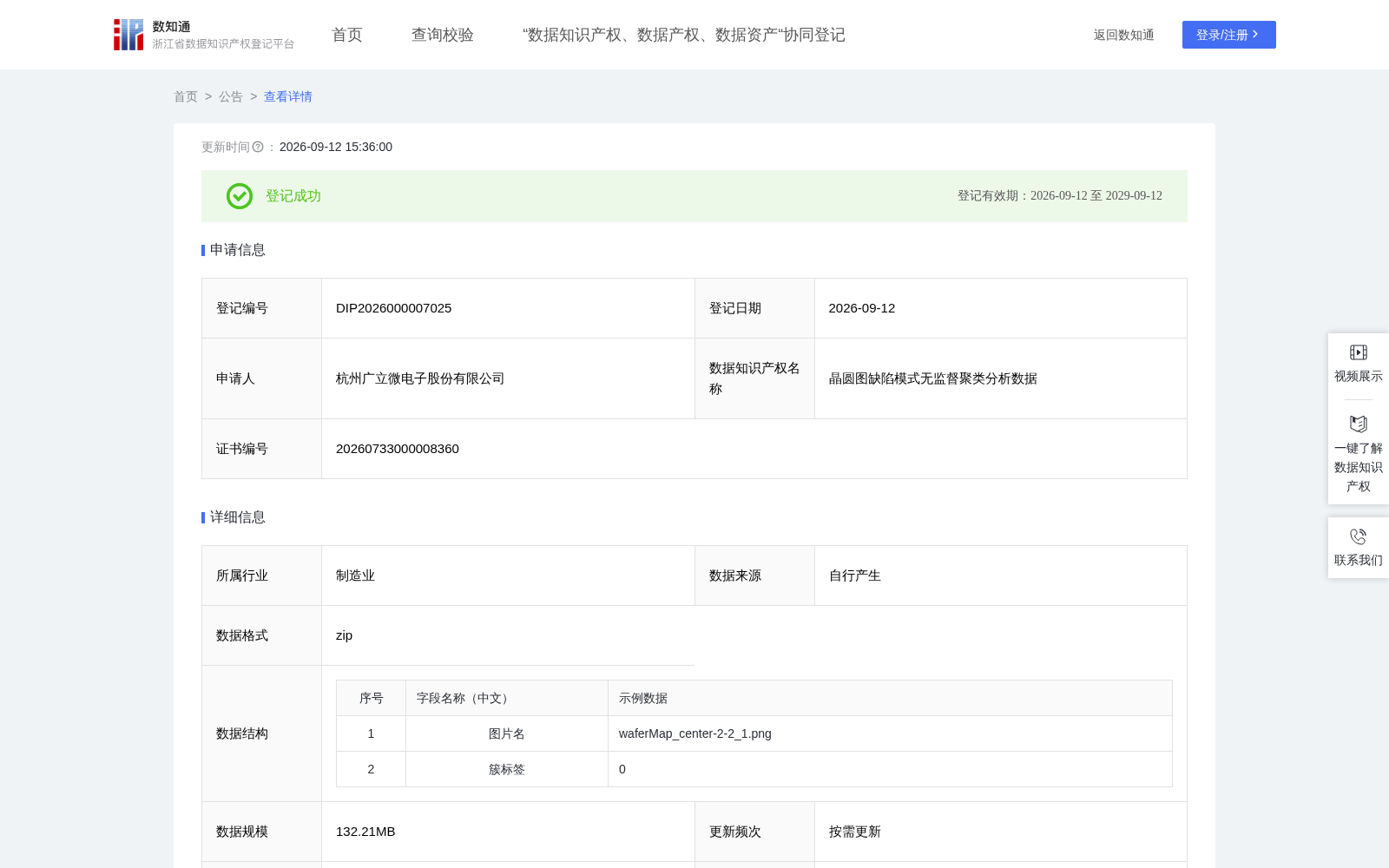Click 查看详情 breadcrumb item
This screenshot has height=868, width=1389.
[x=288, y=96]
